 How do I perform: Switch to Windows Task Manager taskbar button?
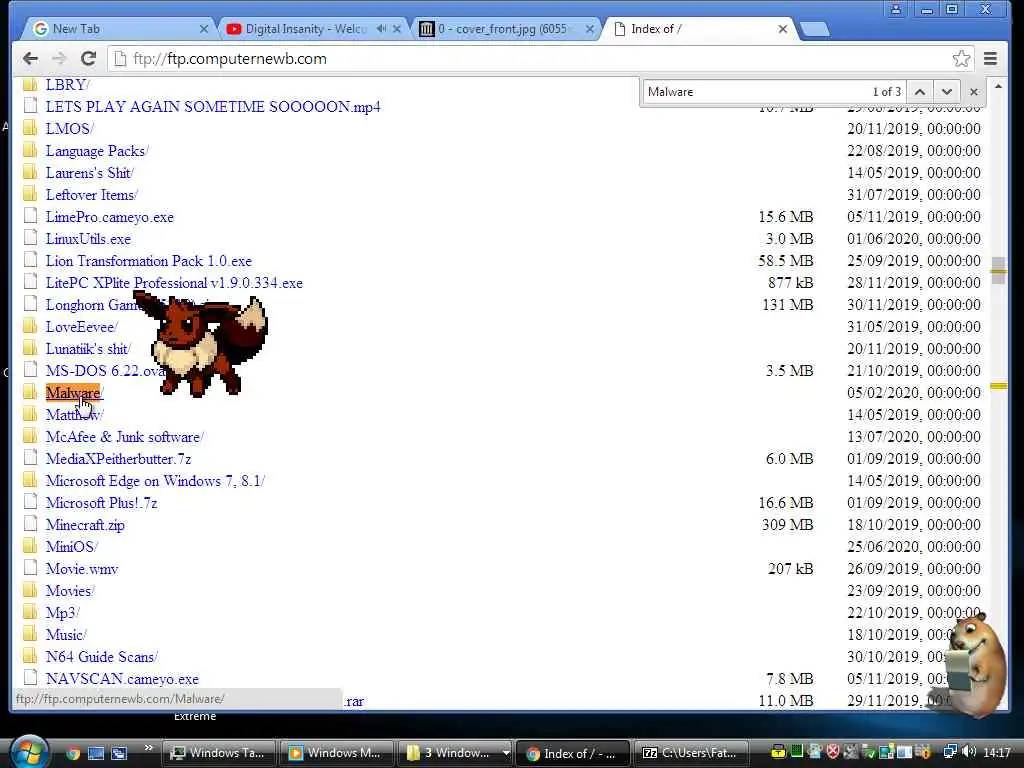(x=218, y=753)
